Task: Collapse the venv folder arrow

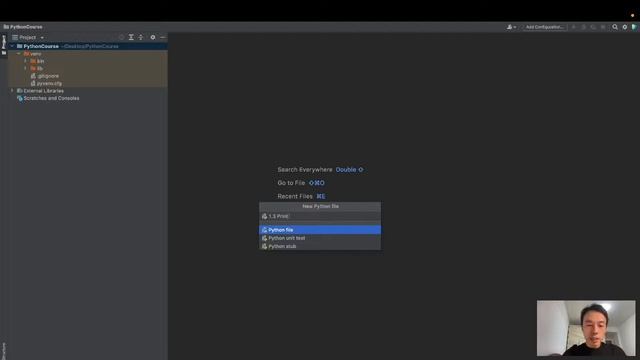Action: pyautogui.click(x=19, y=53)
